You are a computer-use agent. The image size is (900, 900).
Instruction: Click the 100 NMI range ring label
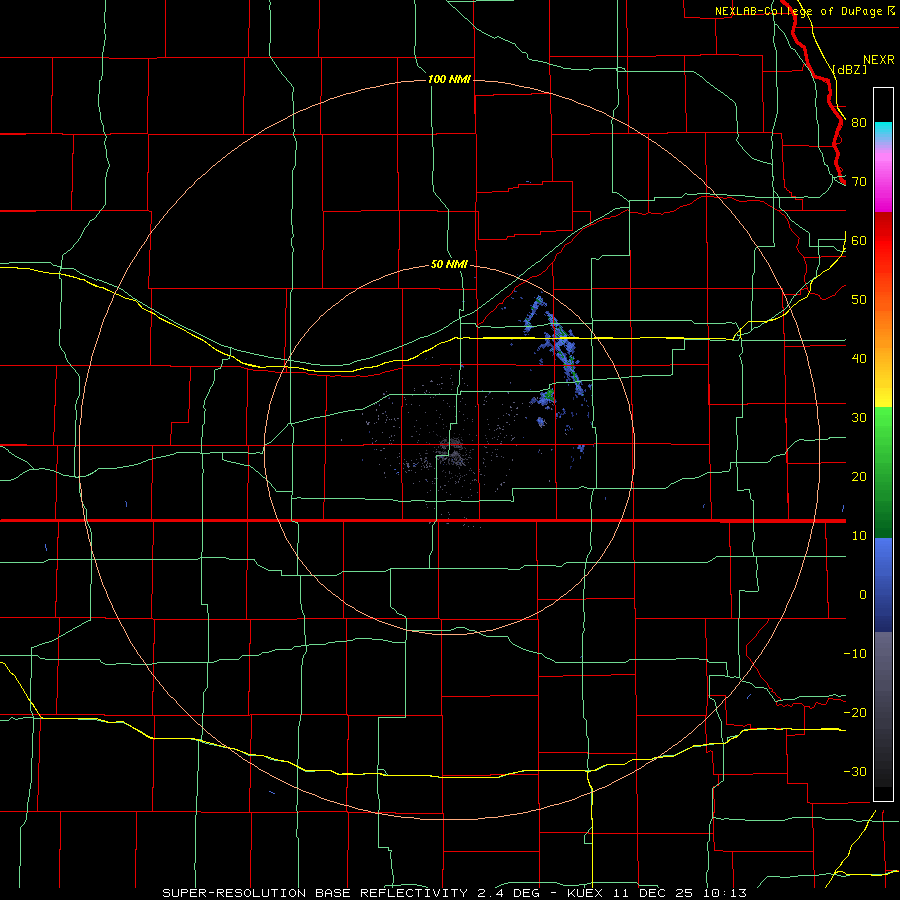(449, 79)
